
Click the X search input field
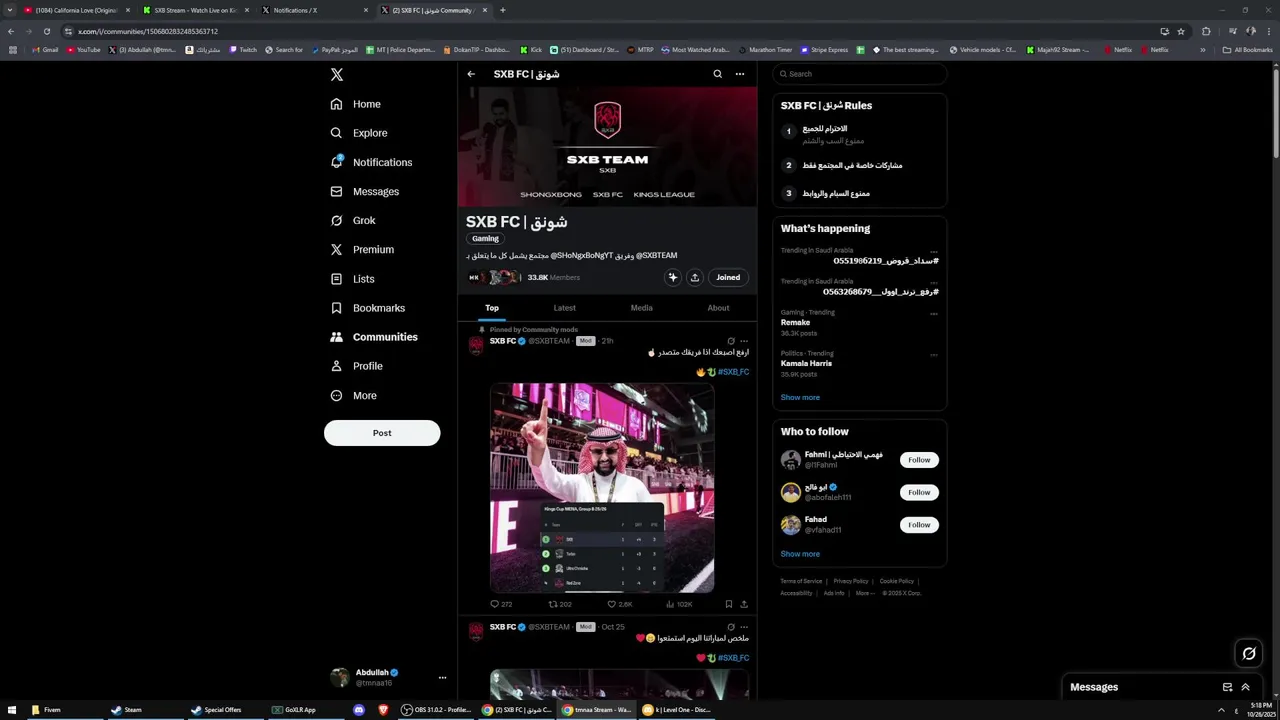coord(860,74)
